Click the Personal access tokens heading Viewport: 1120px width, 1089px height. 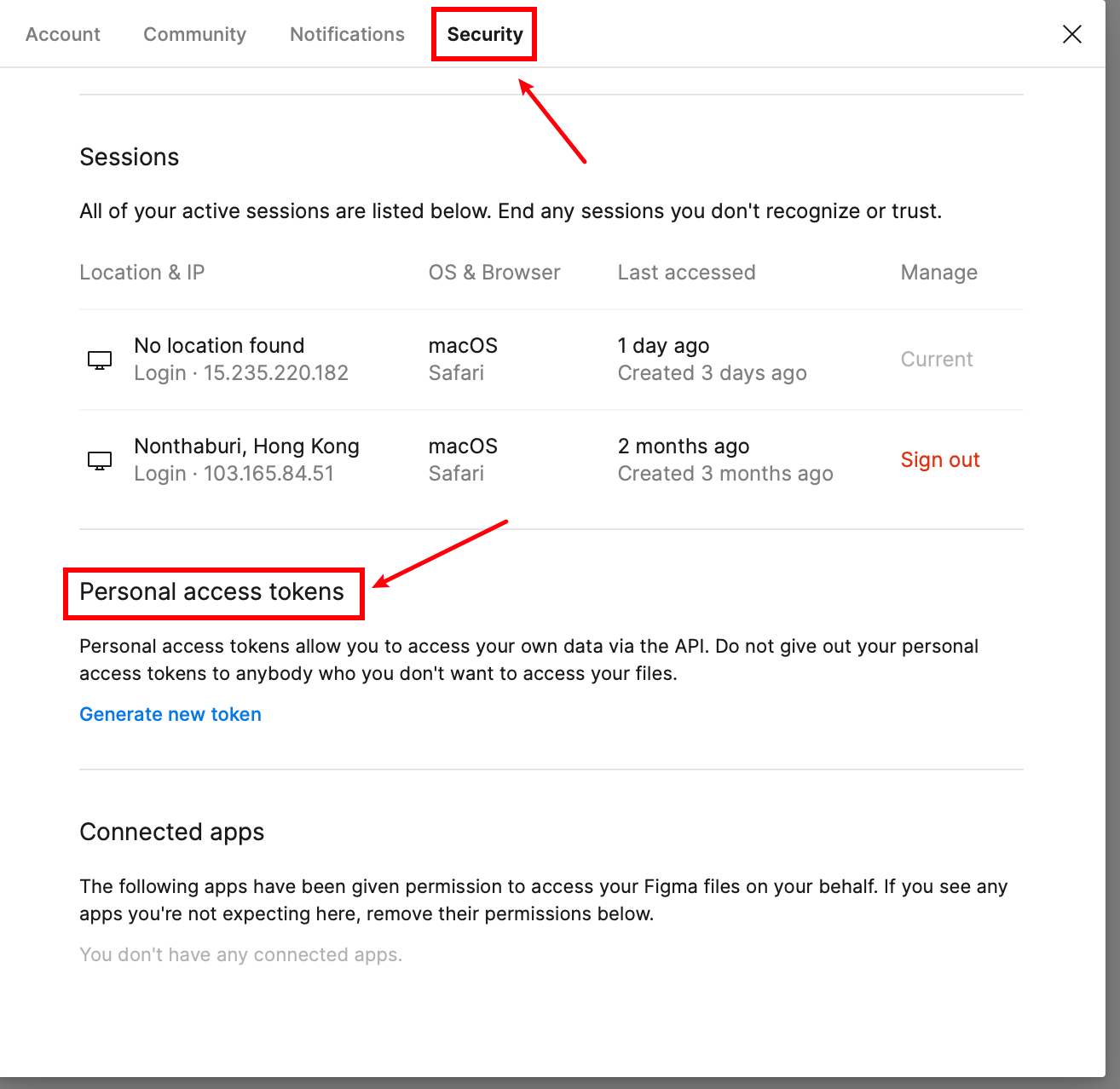click(211, 592)
